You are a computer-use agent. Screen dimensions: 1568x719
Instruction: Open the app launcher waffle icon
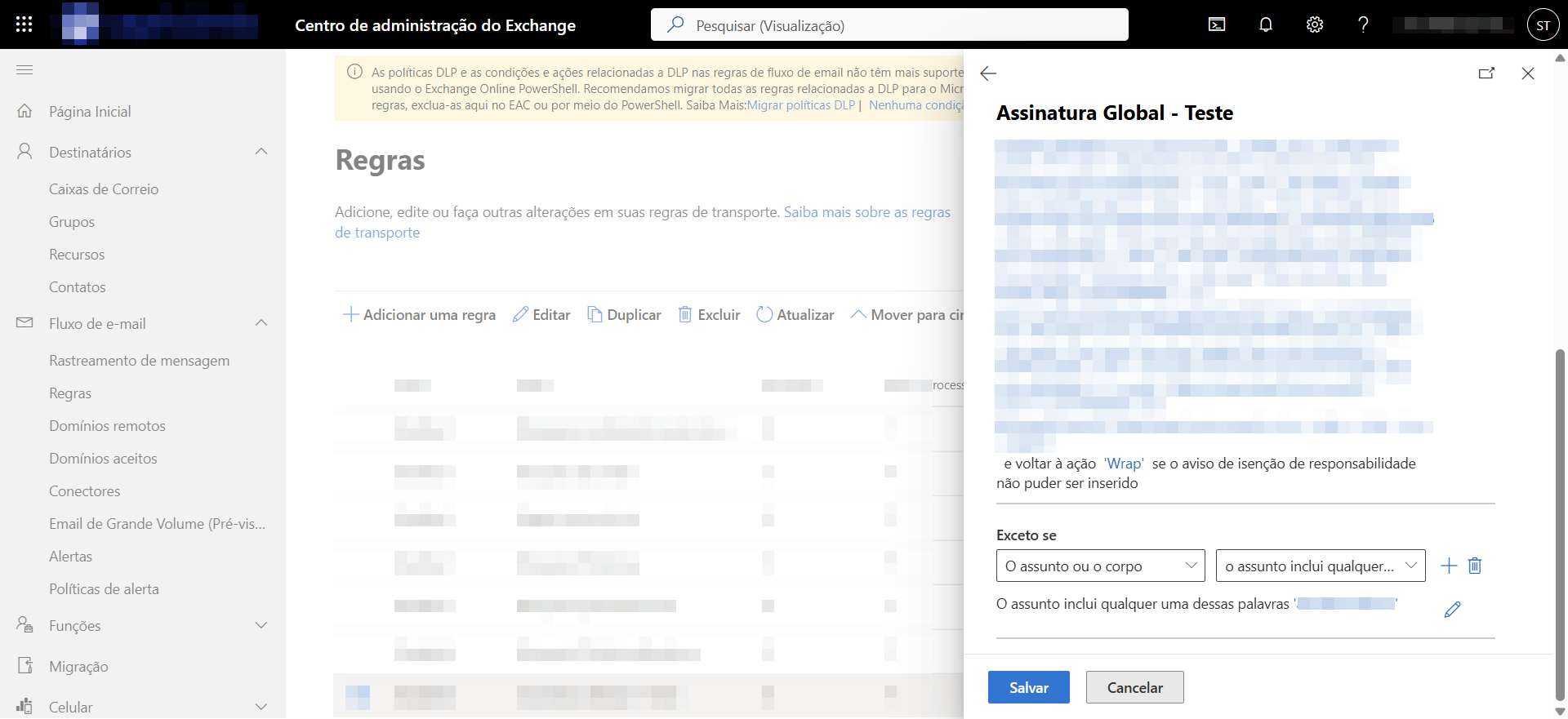(x=24, y=24)
